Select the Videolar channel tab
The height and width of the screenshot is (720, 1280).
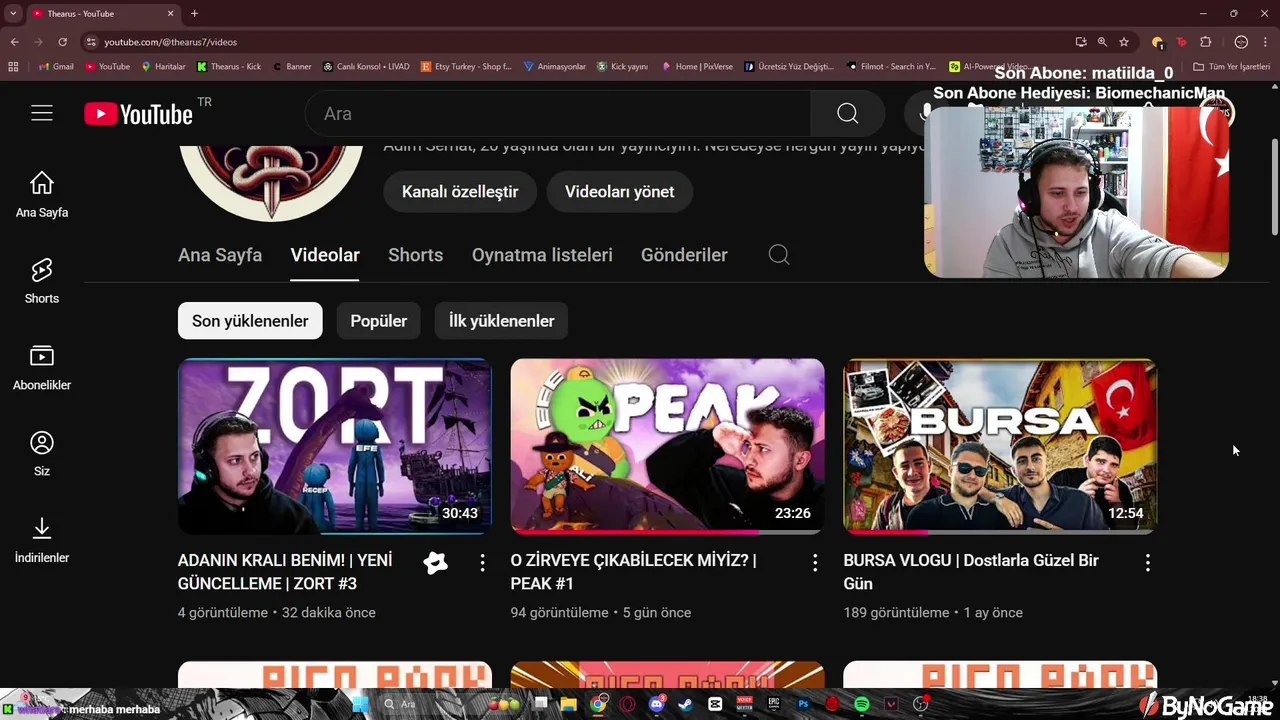pyautogui.click(x=325, y=255)
